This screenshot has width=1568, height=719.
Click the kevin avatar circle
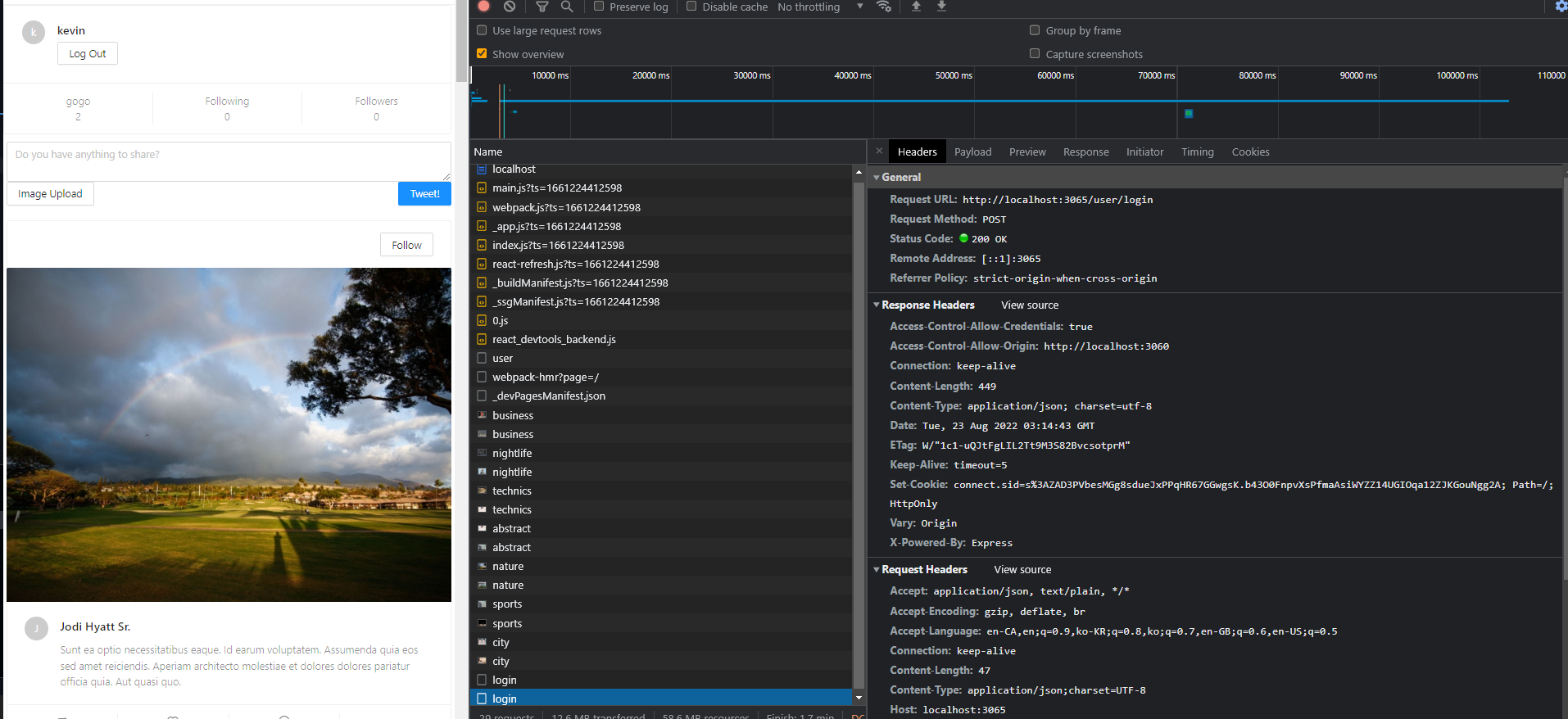(34, 33)
